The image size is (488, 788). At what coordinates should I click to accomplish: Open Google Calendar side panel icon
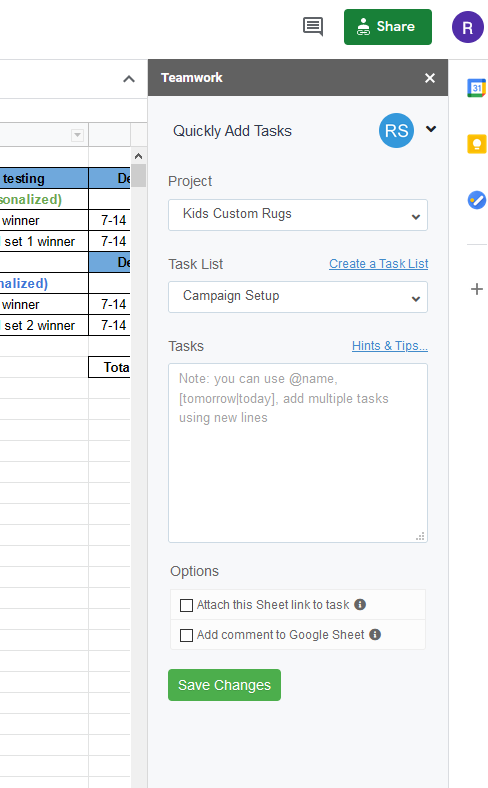click(476, 88)
